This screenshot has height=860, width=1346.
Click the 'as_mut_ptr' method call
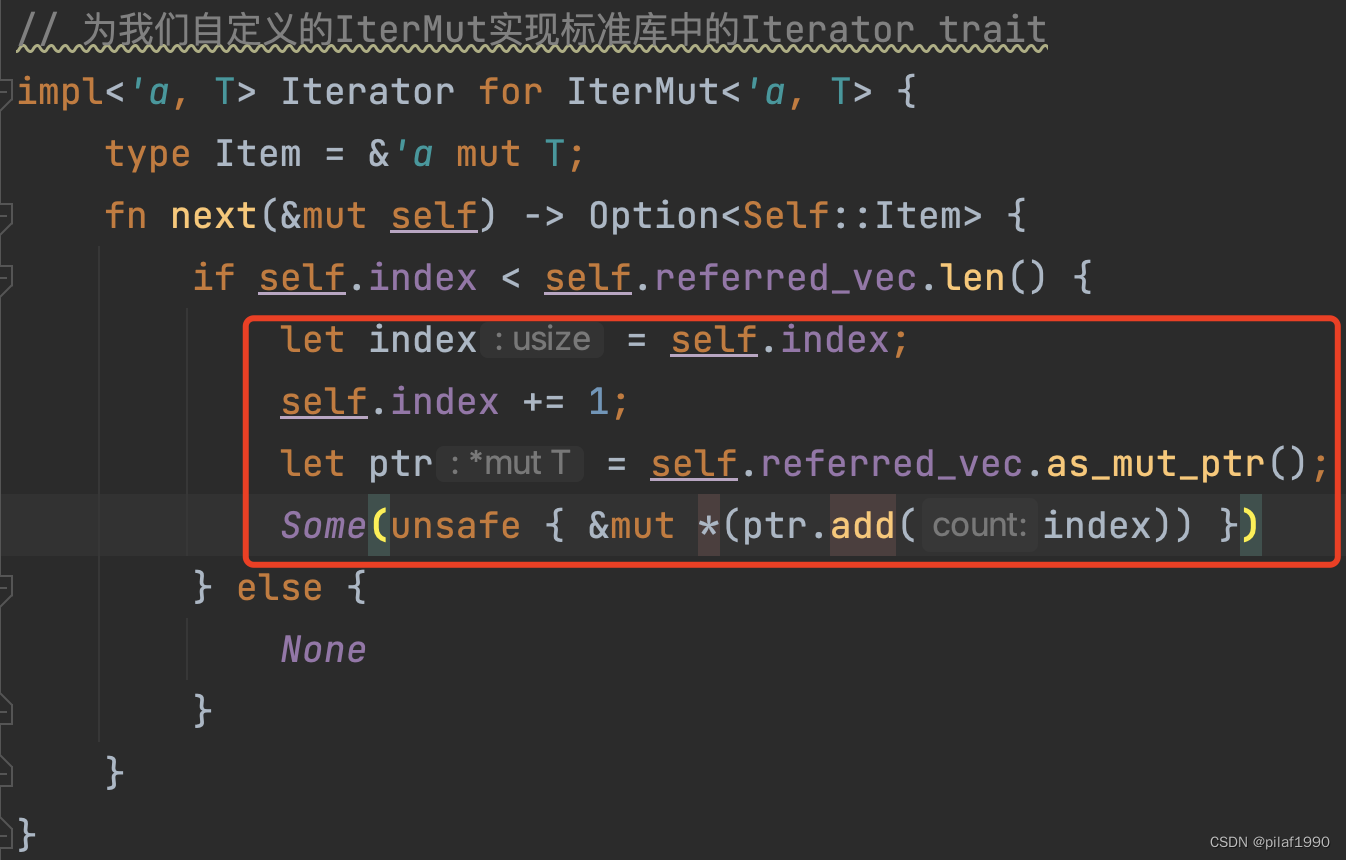tap(1156, 464)
